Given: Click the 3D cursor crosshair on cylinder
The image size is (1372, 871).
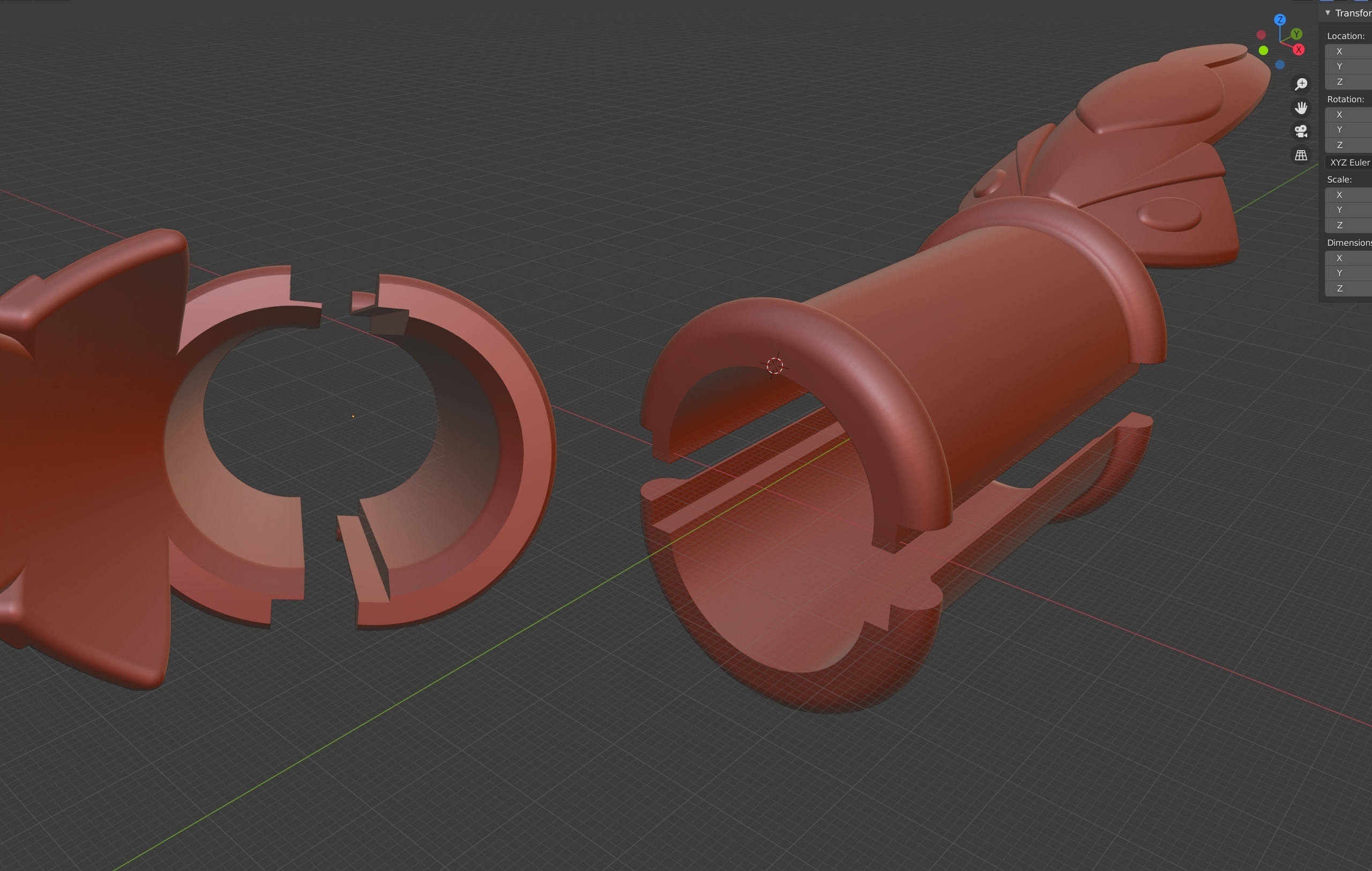Looking at the screenshot, I should pos(774,366).
